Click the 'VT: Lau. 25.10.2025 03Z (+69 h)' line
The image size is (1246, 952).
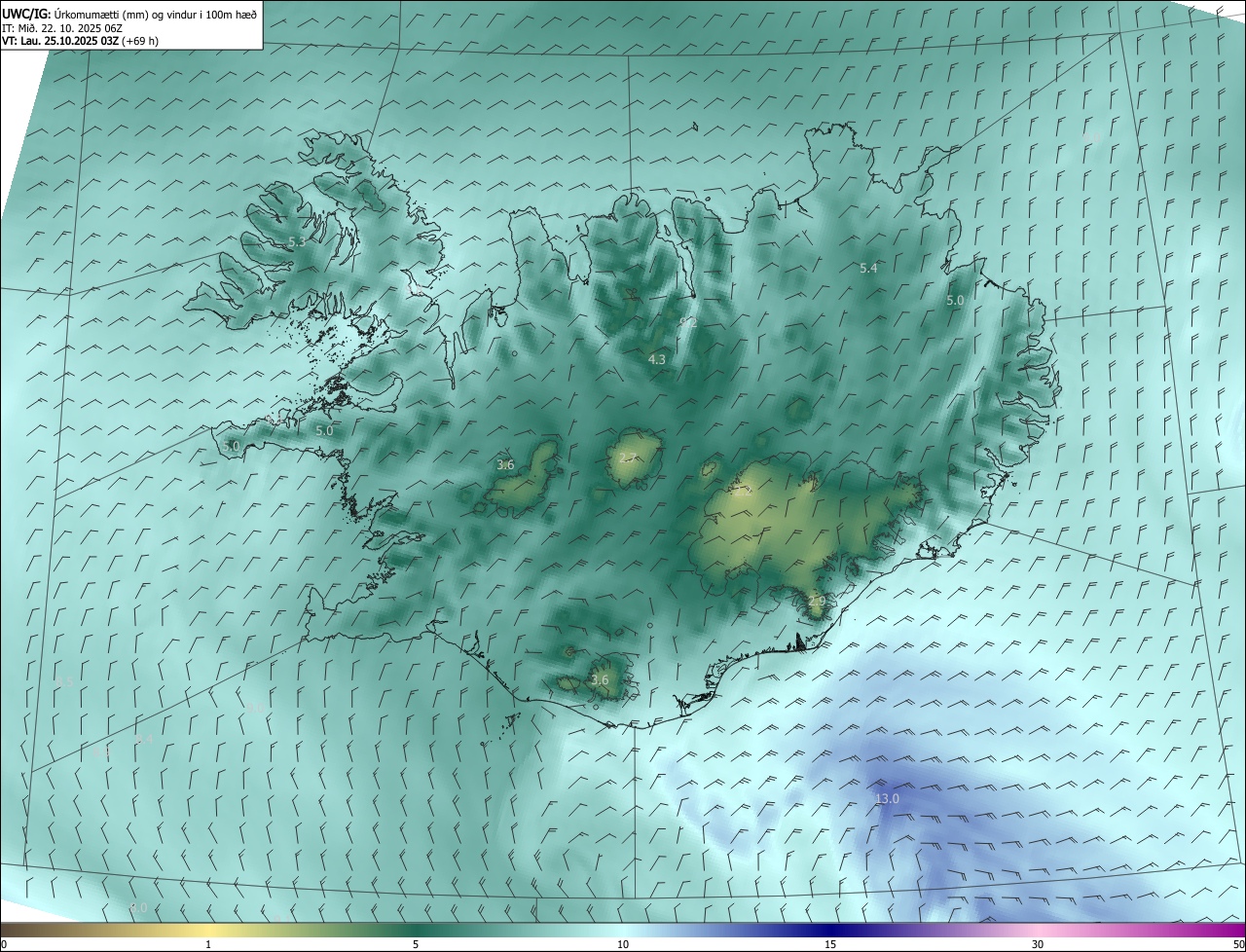pyautogui.click(x=81, y=41)
